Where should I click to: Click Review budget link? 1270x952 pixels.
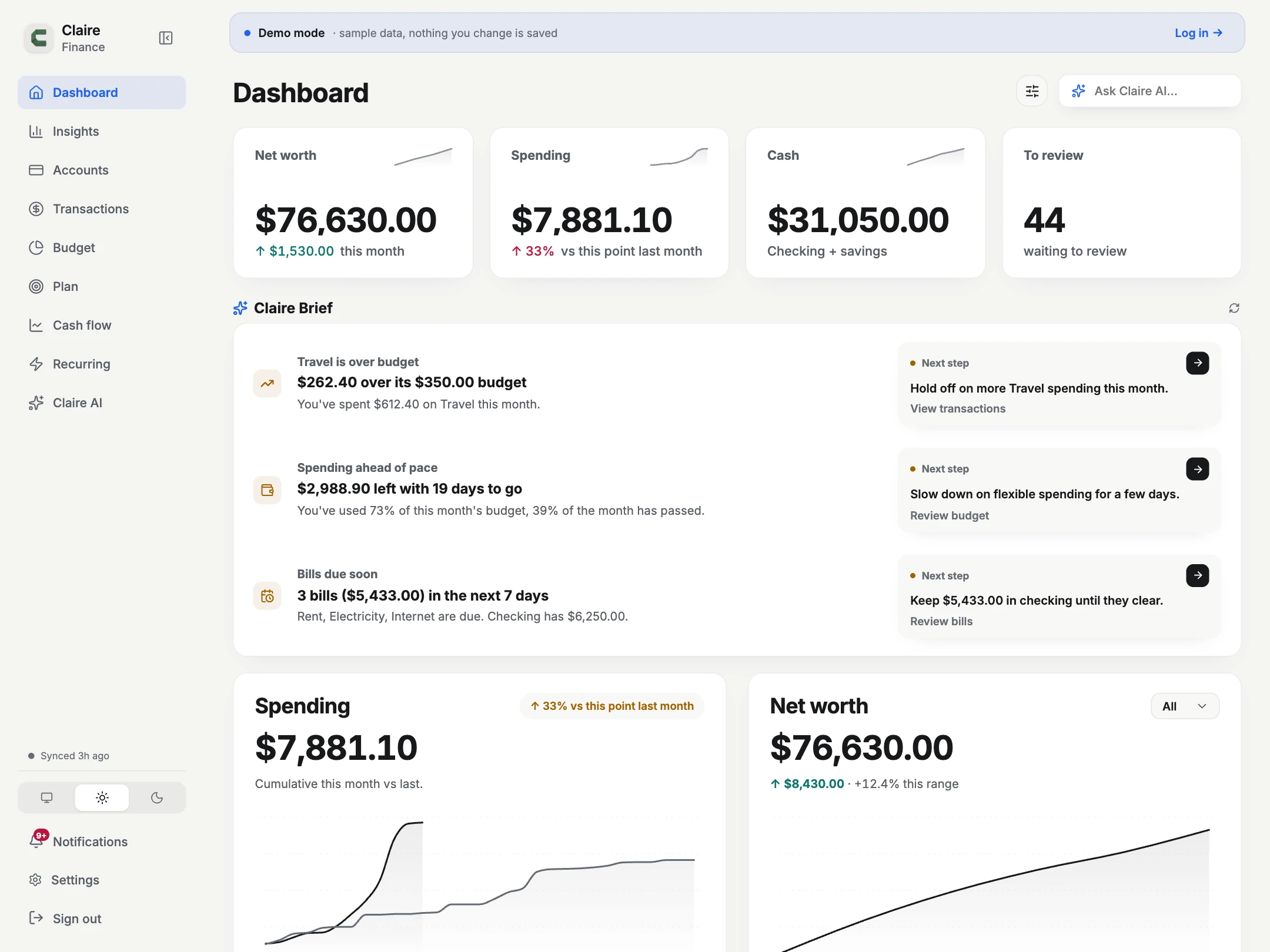pos(950,515)
